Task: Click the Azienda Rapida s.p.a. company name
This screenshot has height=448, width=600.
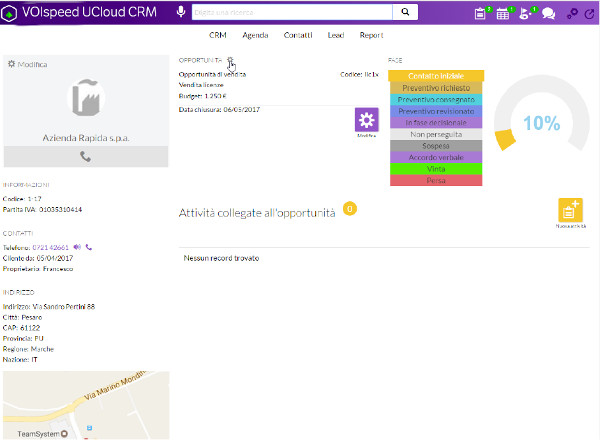Action: [86, 138]
